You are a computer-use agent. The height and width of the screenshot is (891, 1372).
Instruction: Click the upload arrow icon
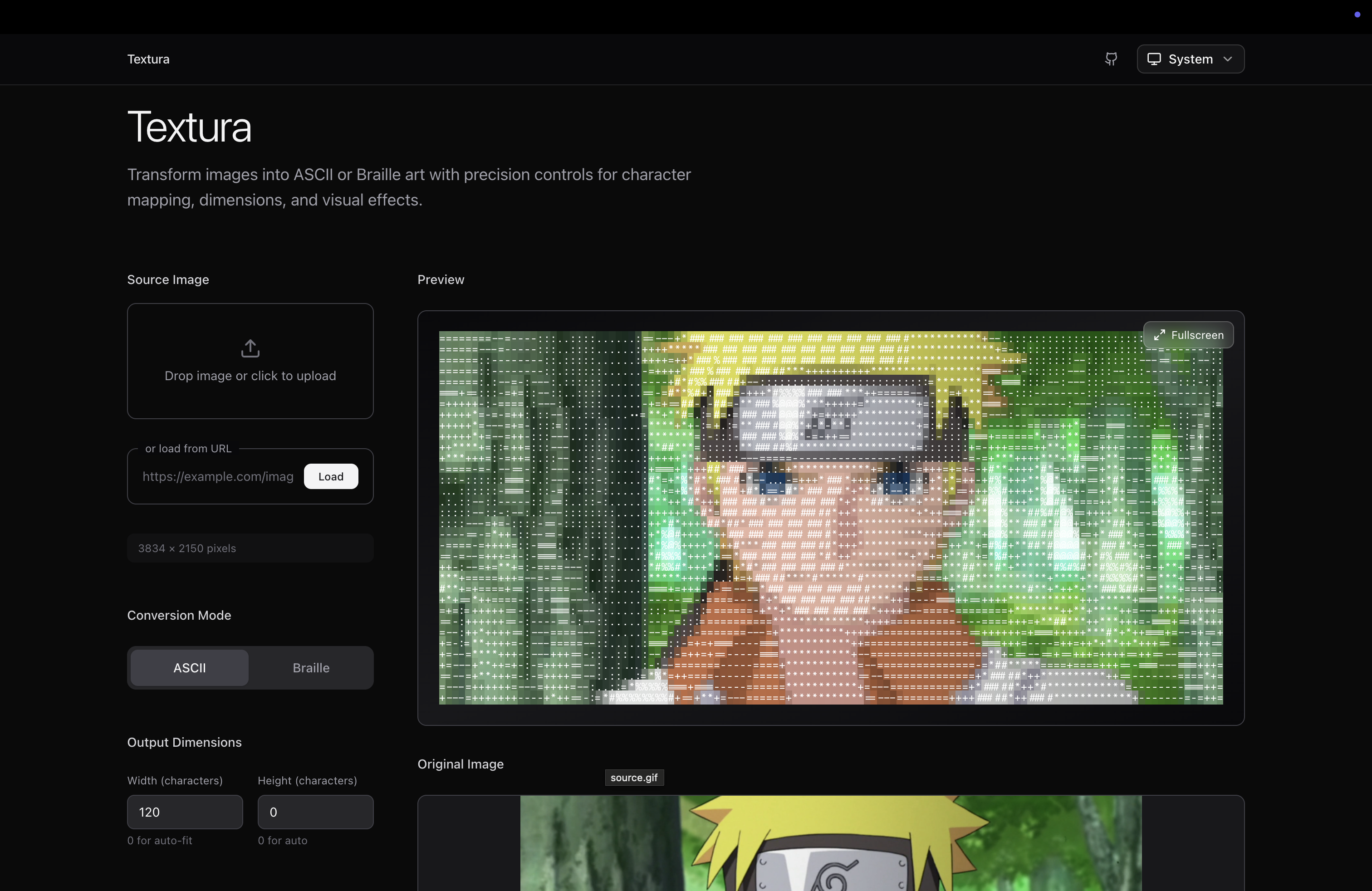tap(250, 348)
